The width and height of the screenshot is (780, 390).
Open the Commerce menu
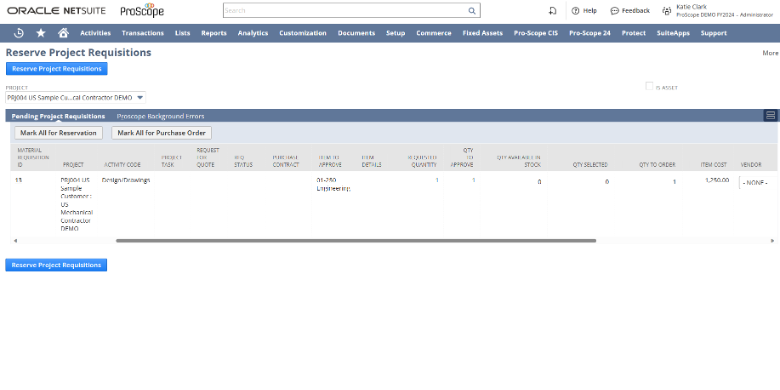(x=434, y=33)
